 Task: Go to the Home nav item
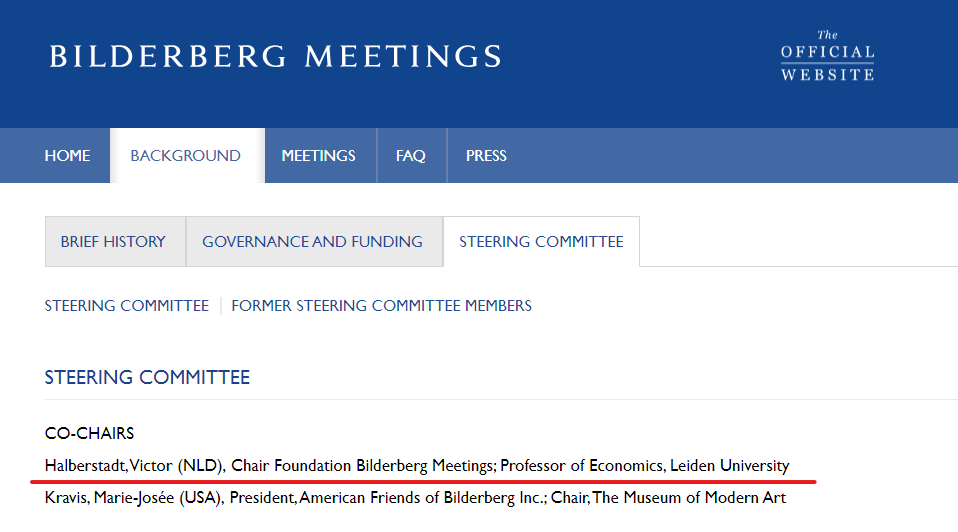pyautogui.click(x=67, y=156)
